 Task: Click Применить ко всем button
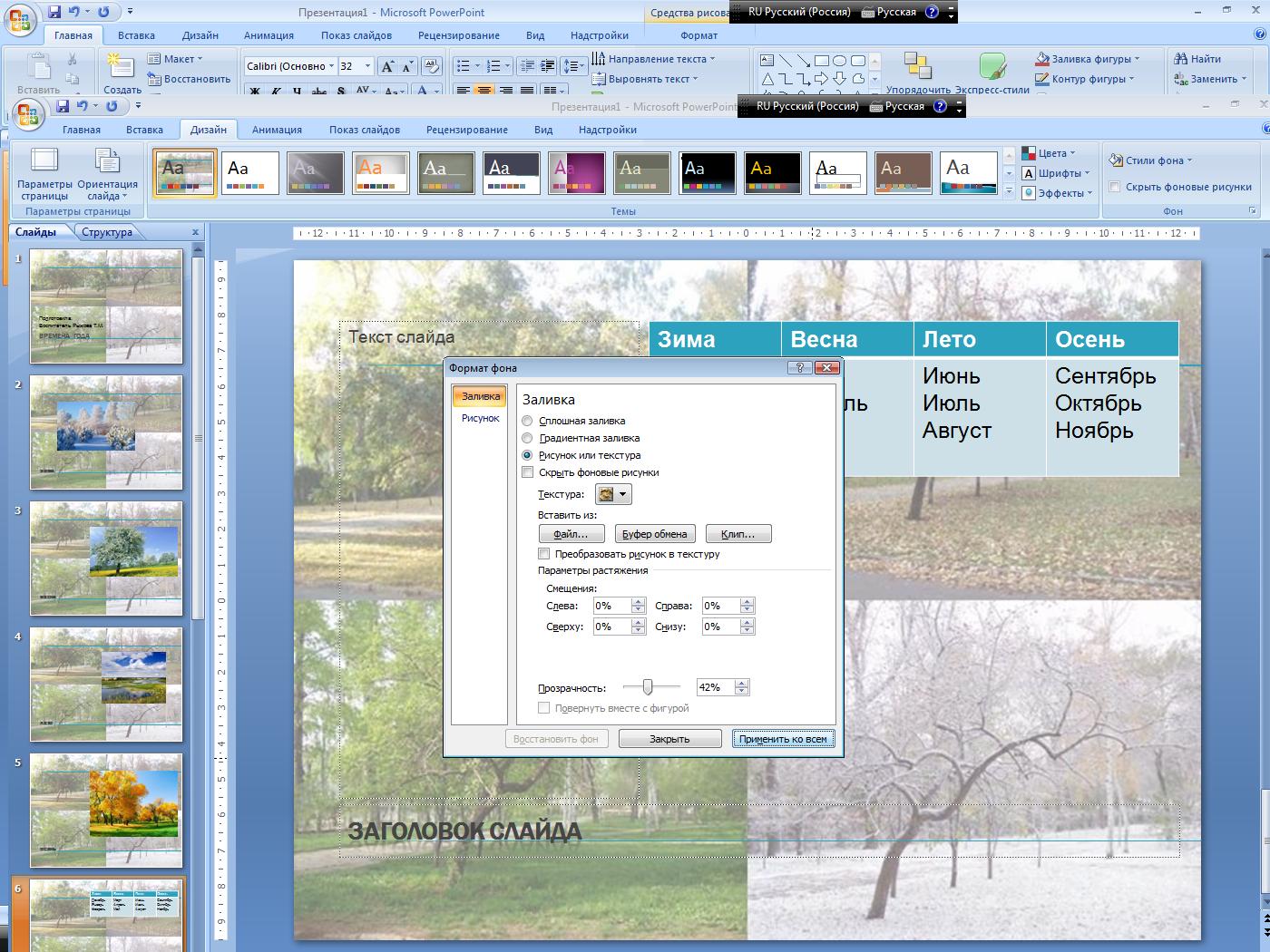[783, 739]
